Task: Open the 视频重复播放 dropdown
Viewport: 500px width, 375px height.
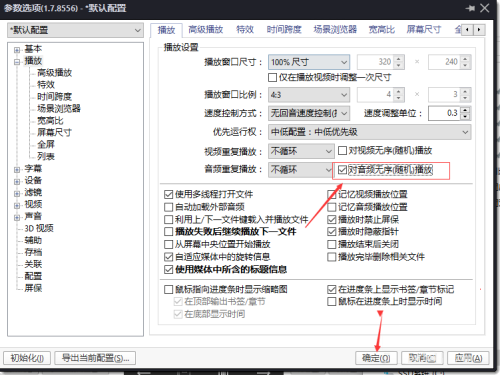Action: (301, 151)
